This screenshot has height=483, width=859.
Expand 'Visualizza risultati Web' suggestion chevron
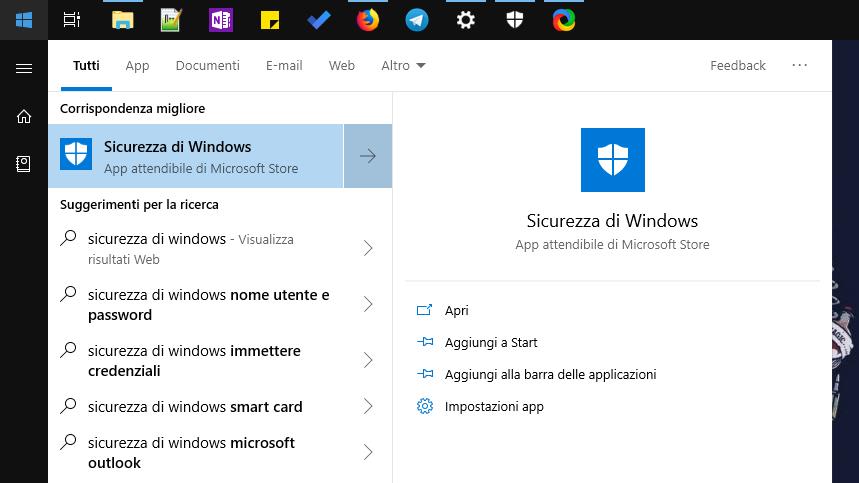click(368, 249)
